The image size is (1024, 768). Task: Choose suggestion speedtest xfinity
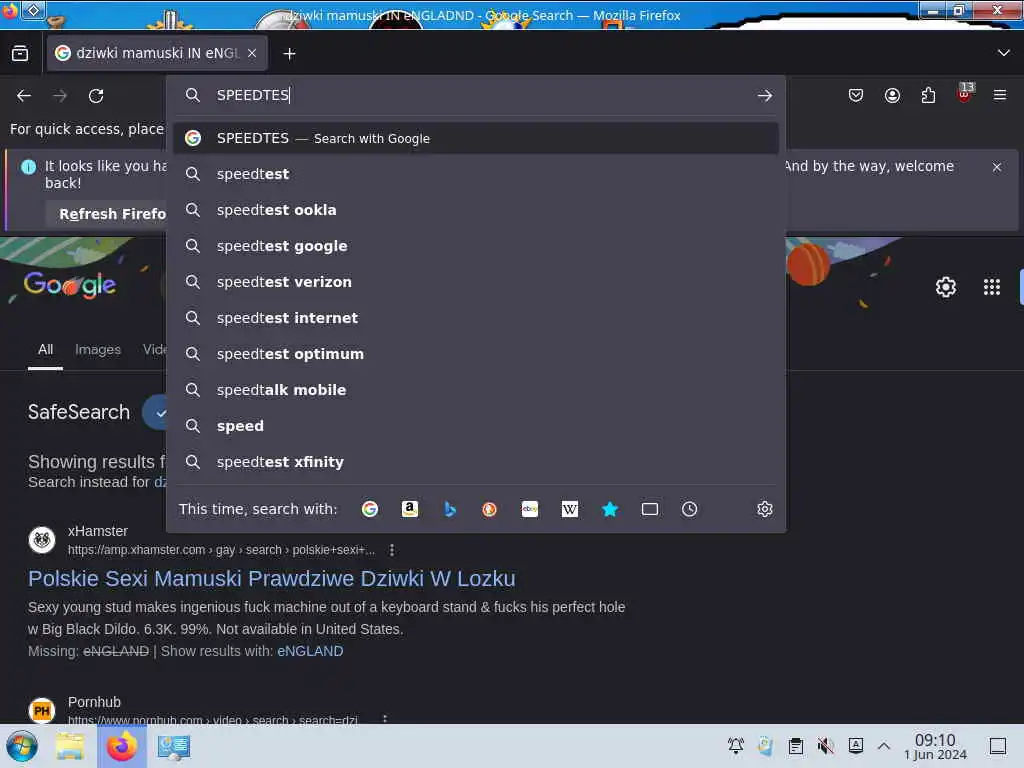(x=475, y=461)
